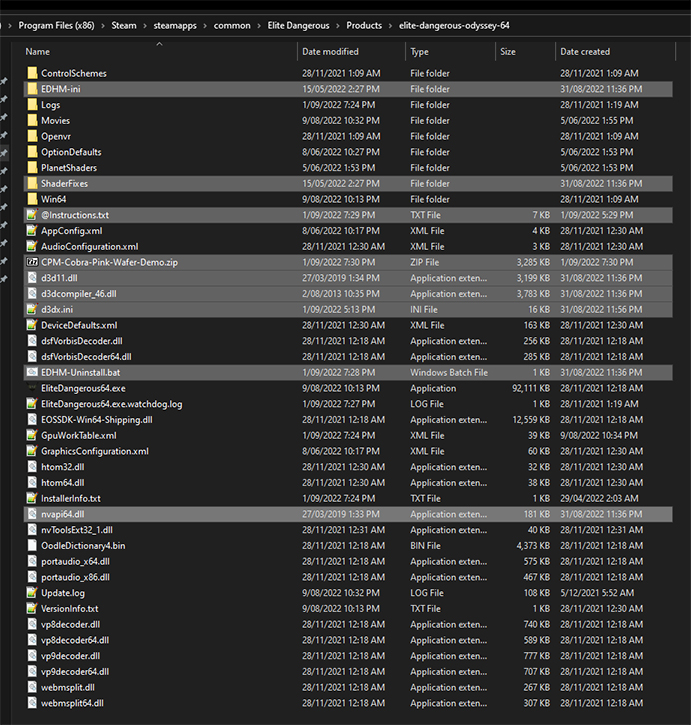Select webmsplit.dll file name
The width and height of the screenshot is (691, 725).
click(x=68, y=687)
